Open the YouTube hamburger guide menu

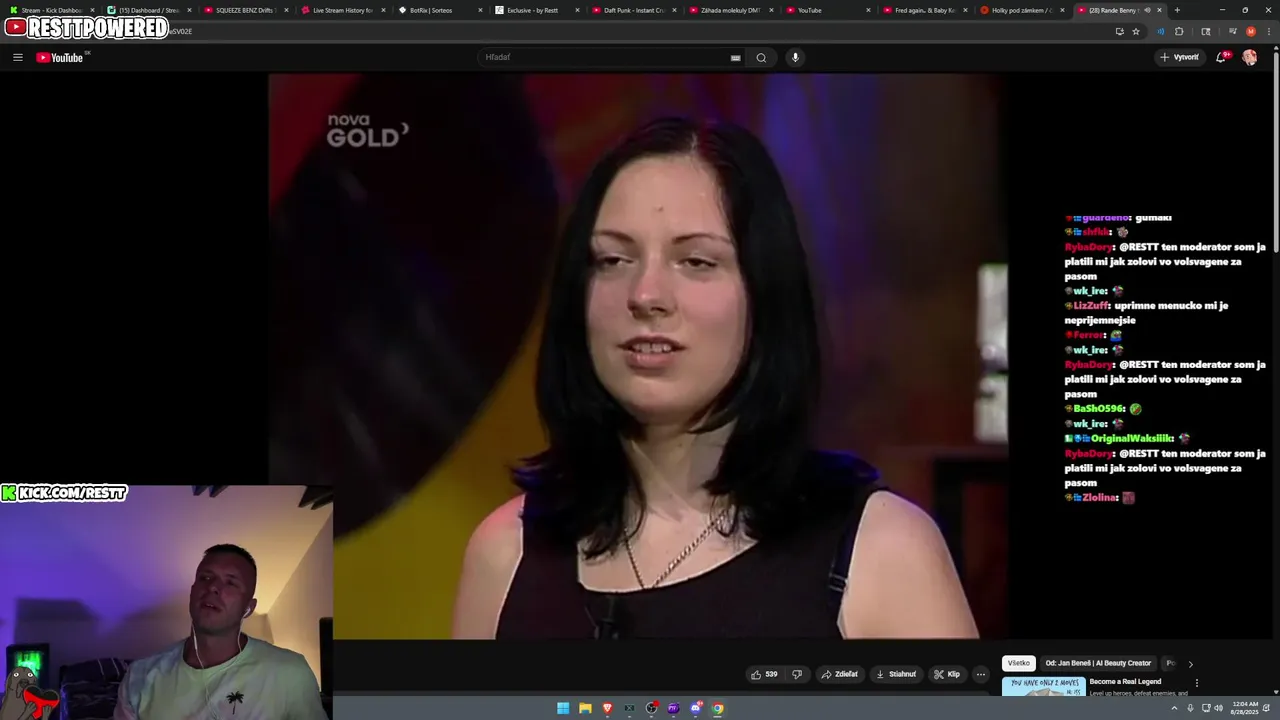[17, 57]
